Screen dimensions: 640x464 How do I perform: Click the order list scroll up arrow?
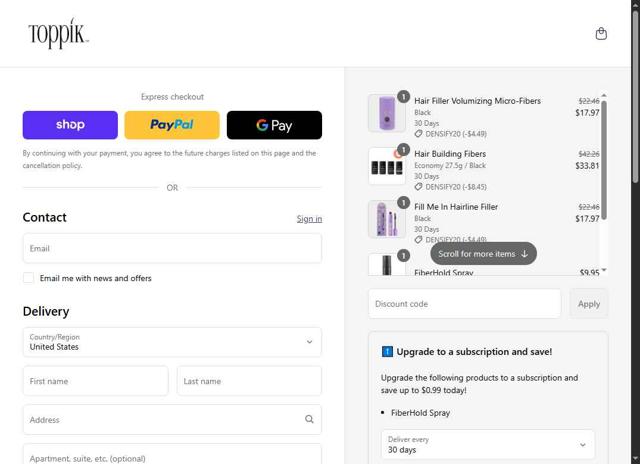[x=604, y=95]
